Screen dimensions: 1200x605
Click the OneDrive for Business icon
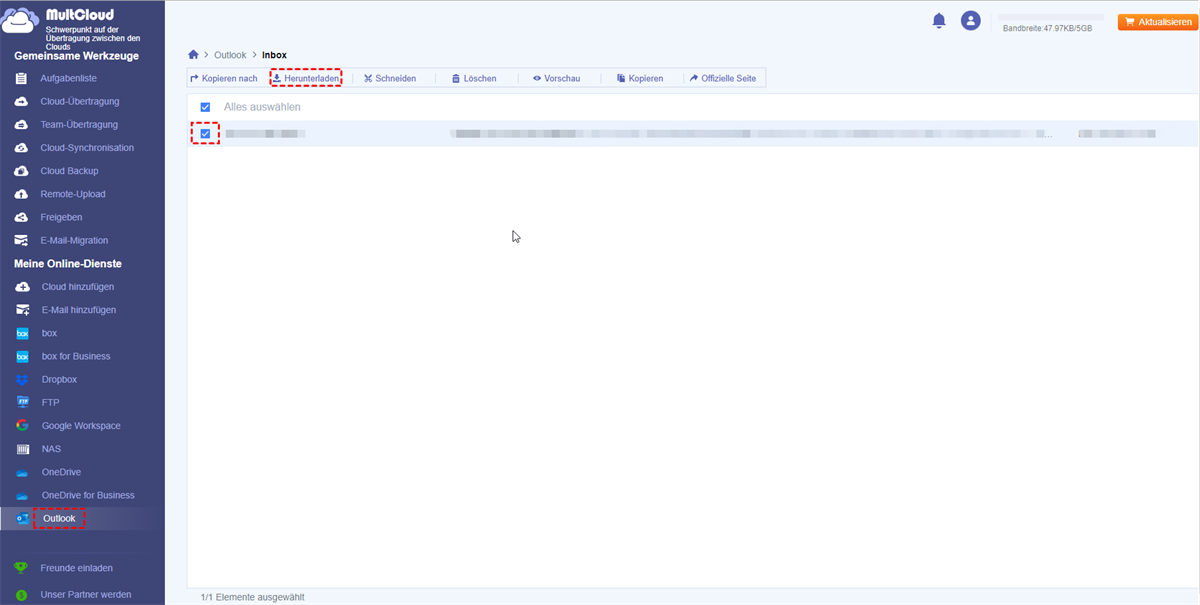[22, 495]
